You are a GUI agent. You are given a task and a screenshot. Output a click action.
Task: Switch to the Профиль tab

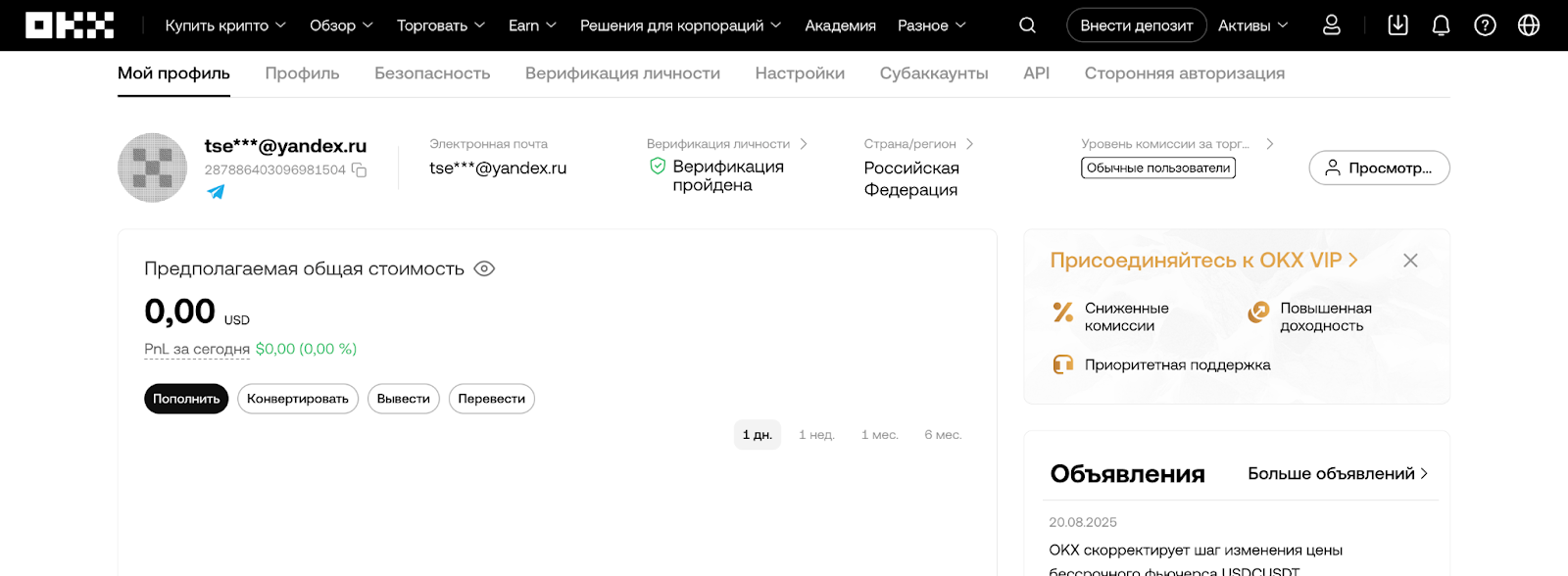coord(302,73)
